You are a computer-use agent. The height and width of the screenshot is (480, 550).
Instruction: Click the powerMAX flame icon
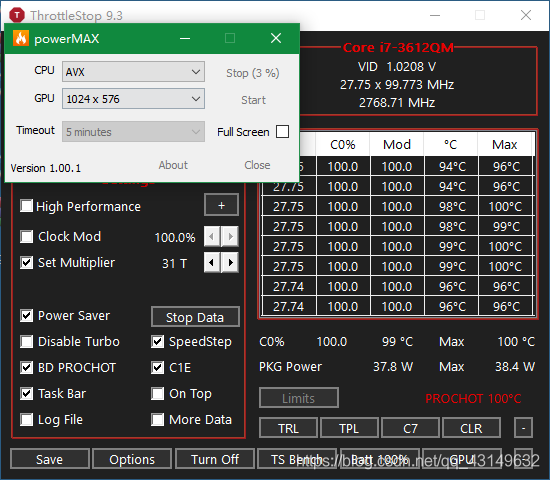21,38
